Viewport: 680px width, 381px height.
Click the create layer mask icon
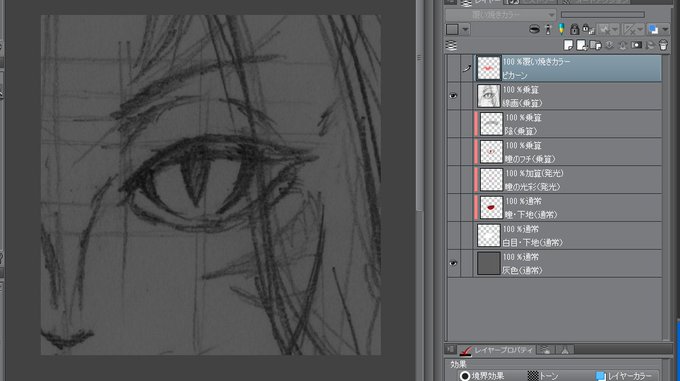pyautogui.click(x=636, y=46)
